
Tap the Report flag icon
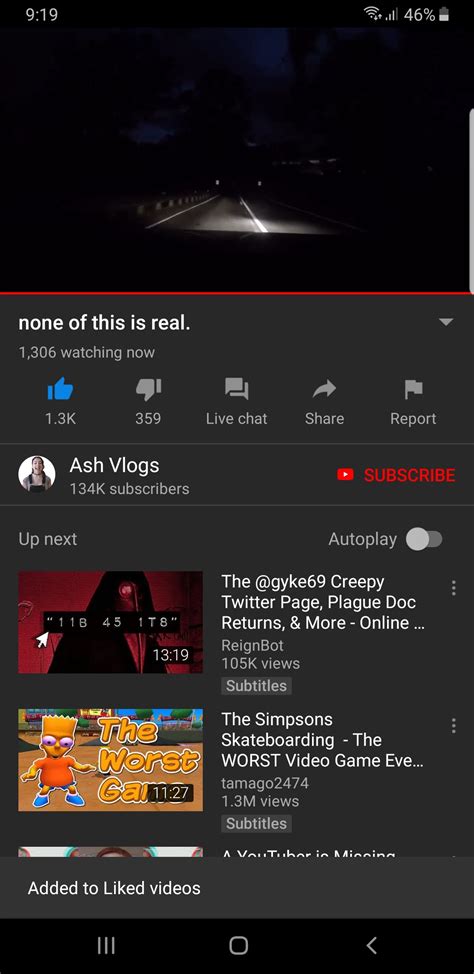[x=413, y=389]
